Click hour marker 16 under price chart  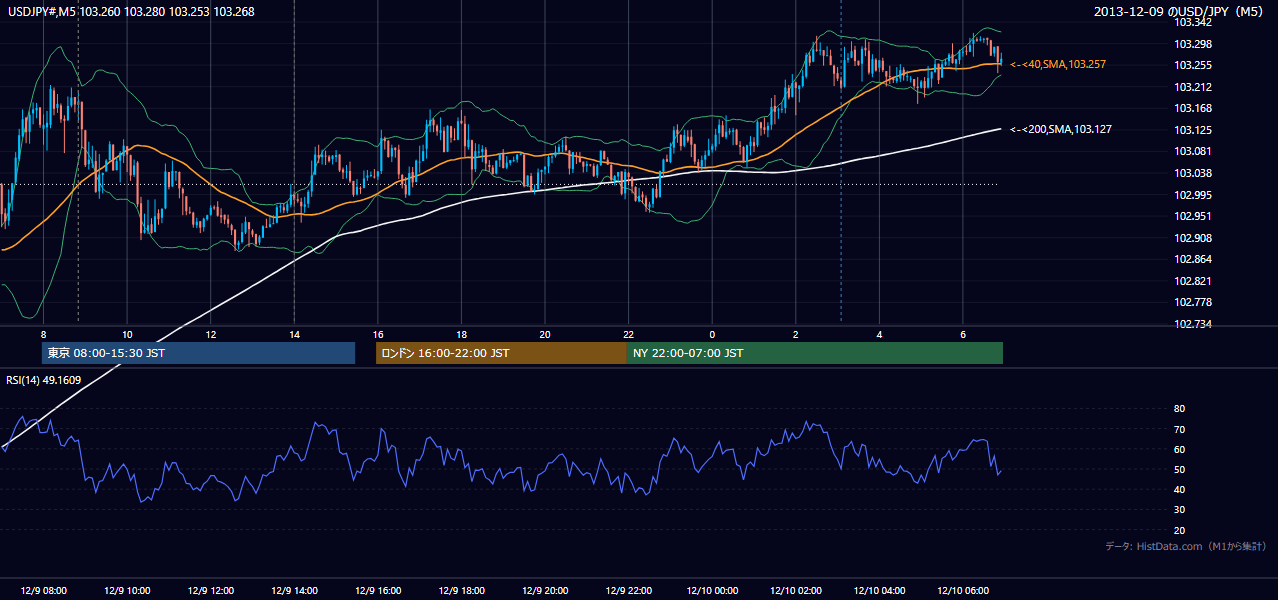coord(378,334)
